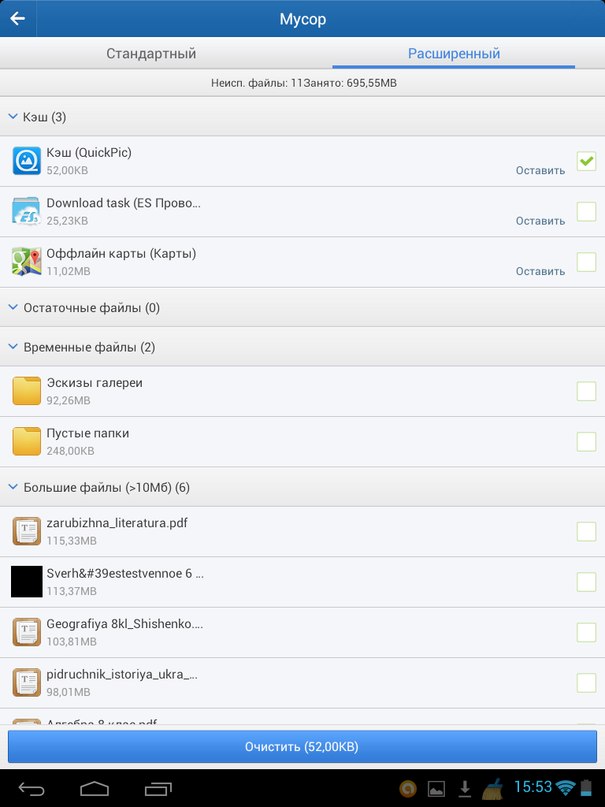This screenshot has height=807, width=605.
Task: Tap the picture notification icon in status bar
Action: tap(436, 788)
